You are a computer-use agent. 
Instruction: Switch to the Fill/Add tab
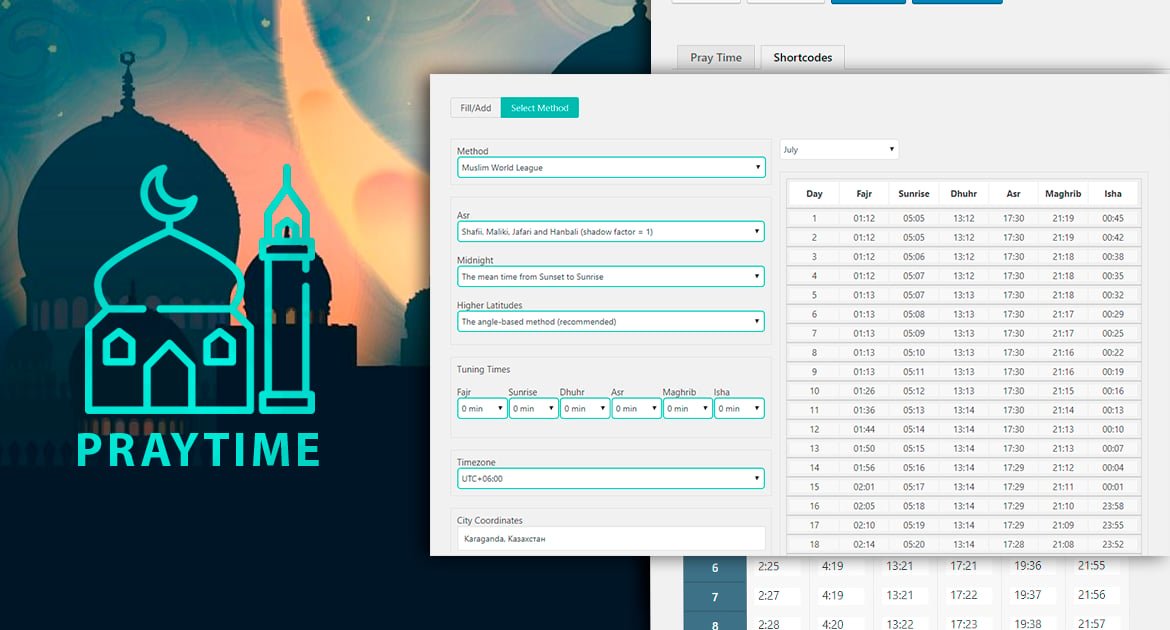475,108
